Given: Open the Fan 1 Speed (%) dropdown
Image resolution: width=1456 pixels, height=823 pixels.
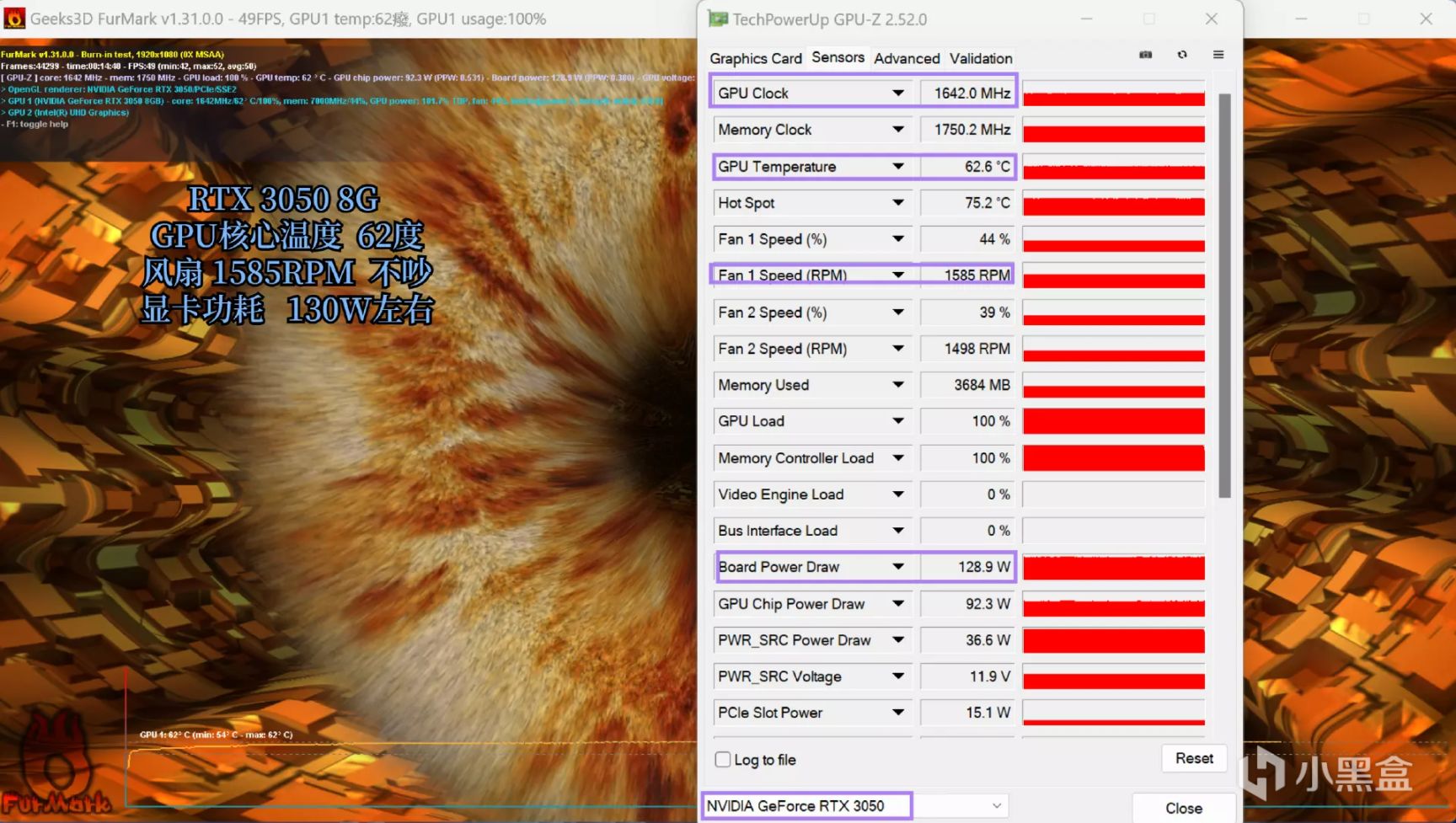Looking at the screenshot, I should [898, 238].
